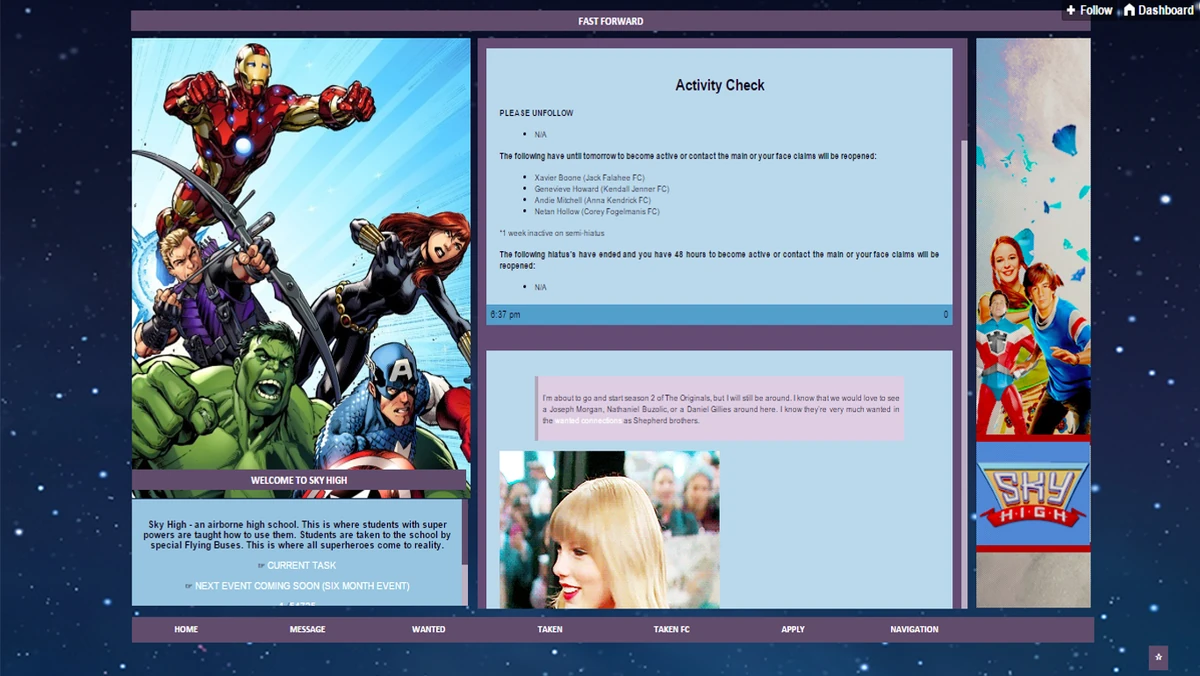
Task: Open the WANTED page
Action: [428, 629]
